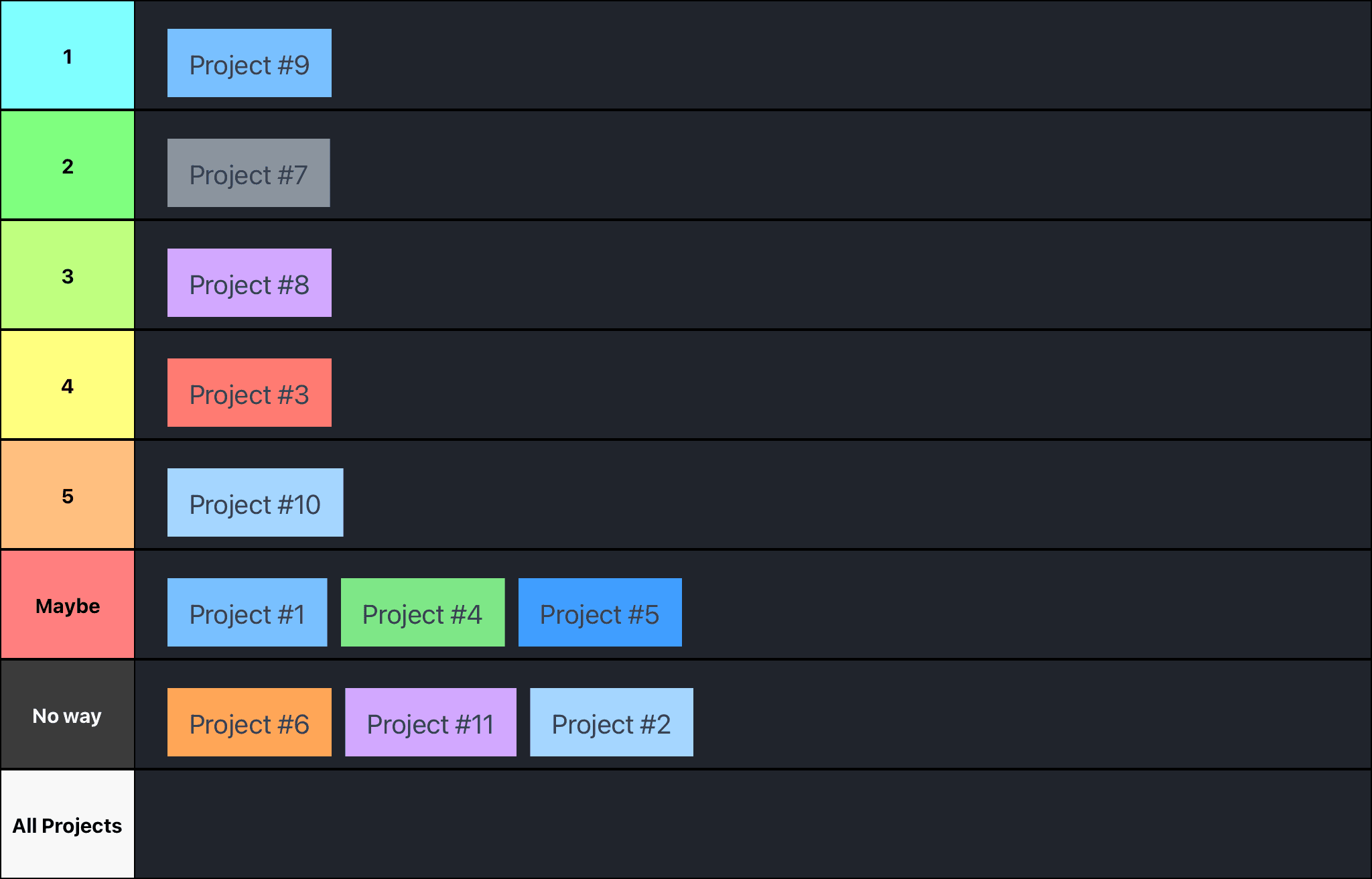Click the Project #11 card
The image size is (1372, 879).
tap(431, 722)
